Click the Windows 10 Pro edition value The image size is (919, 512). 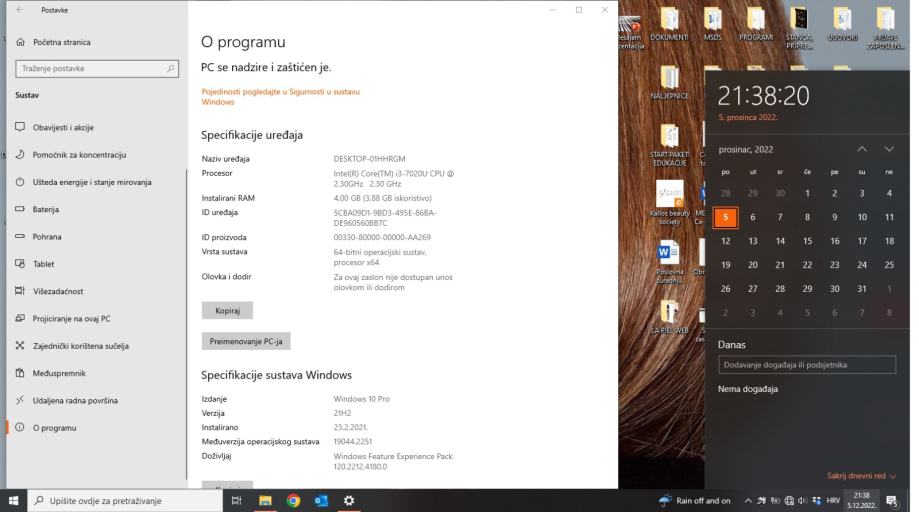362,399
